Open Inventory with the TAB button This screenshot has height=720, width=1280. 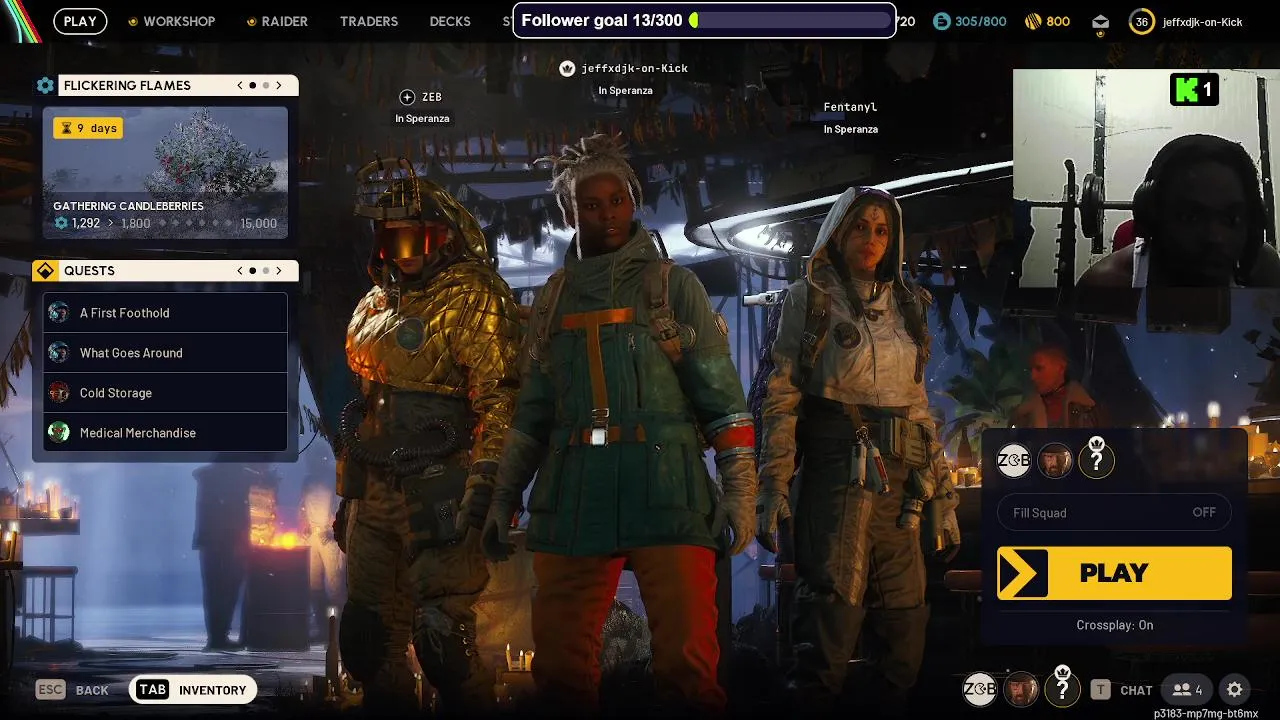[193, 690]
